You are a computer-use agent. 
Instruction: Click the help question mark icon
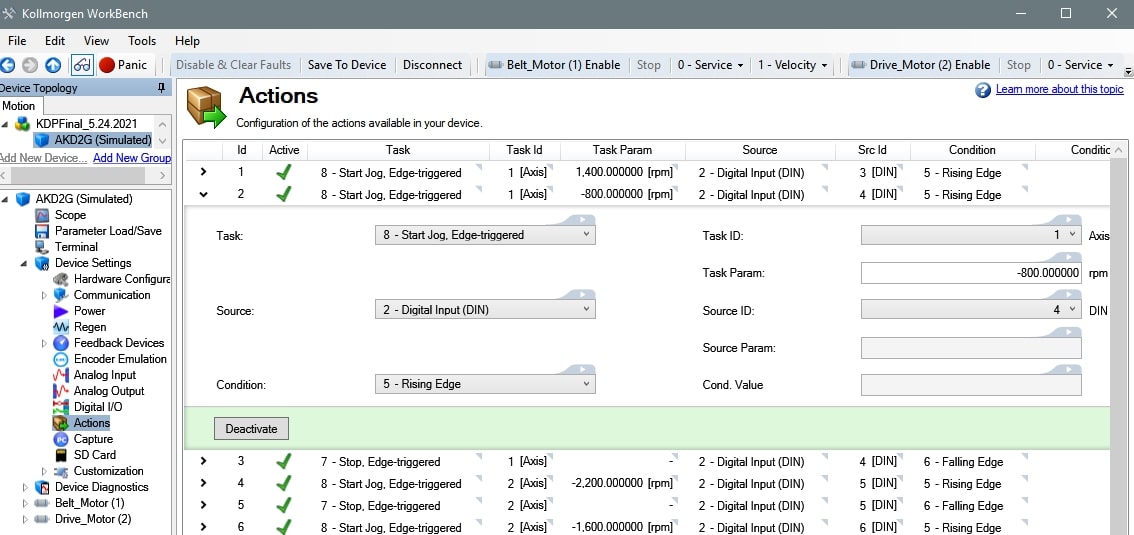pyautogui.click(x=983, y=90)
